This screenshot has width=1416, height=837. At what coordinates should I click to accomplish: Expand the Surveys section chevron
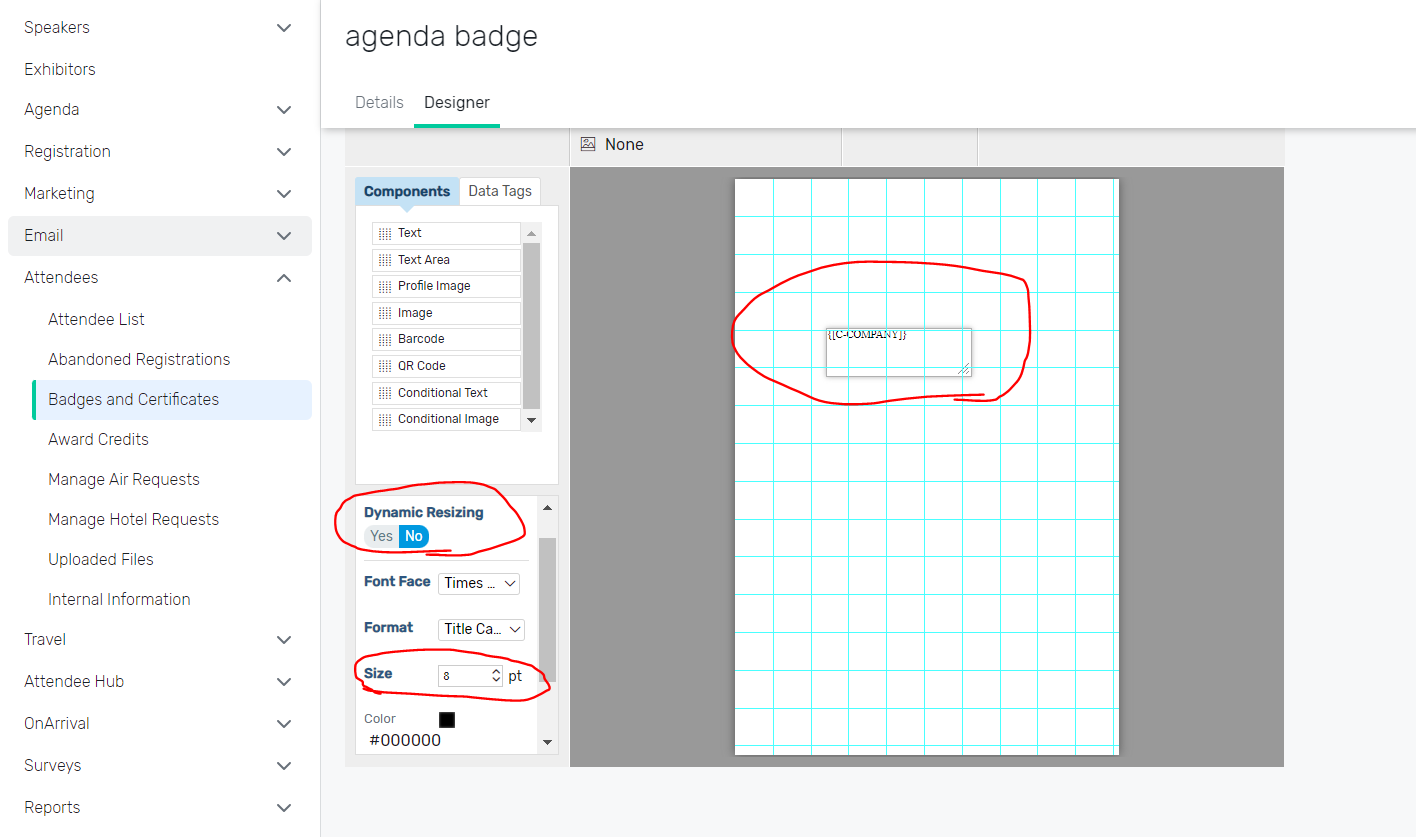pyautogui.click(x=284, y=766)
